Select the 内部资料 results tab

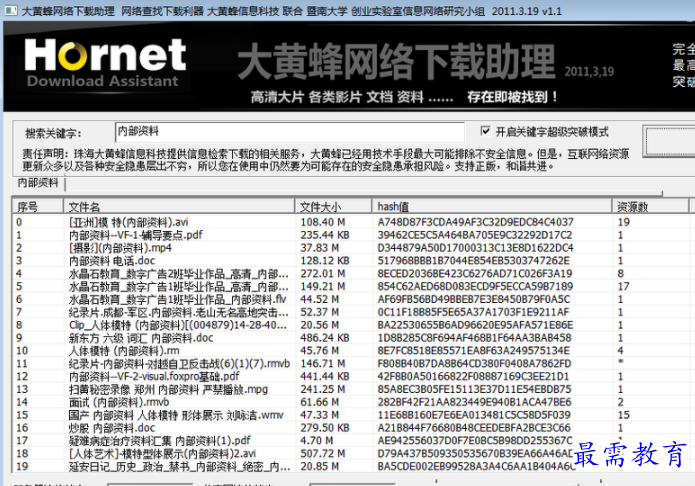point(38,183)
